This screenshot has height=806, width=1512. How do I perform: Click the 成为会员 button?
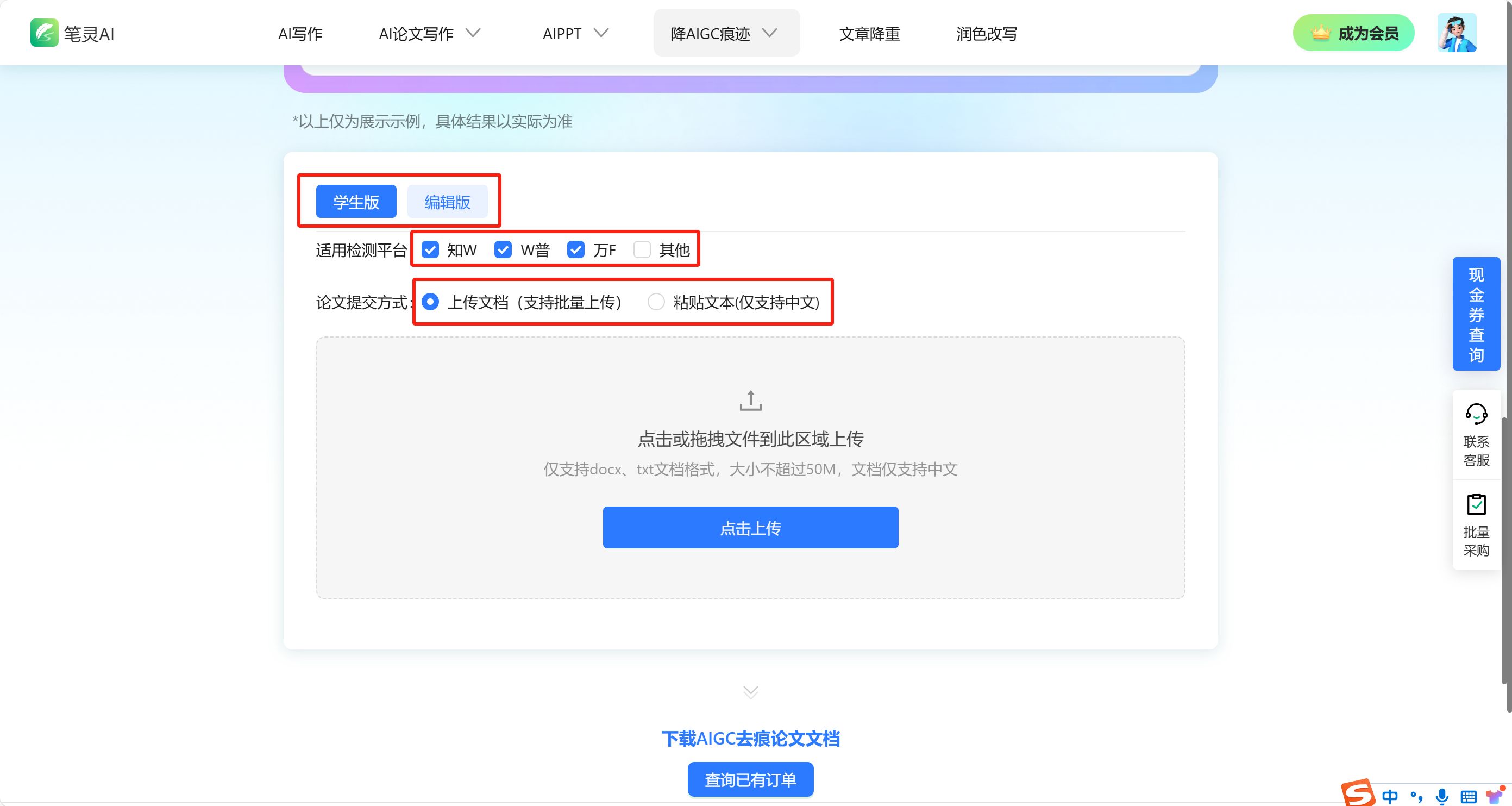pos(1353,33)
